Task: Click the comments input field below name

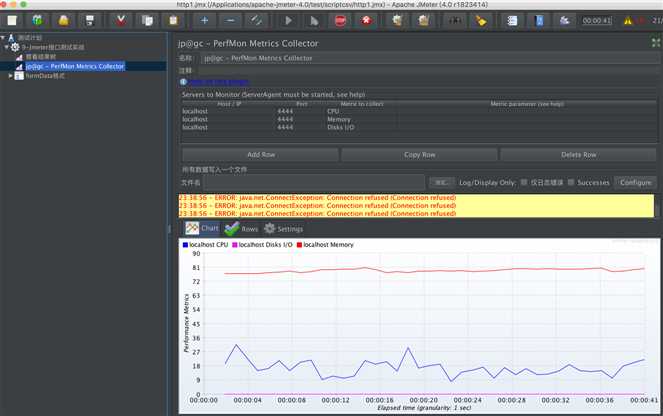Action: click(430, 71)
